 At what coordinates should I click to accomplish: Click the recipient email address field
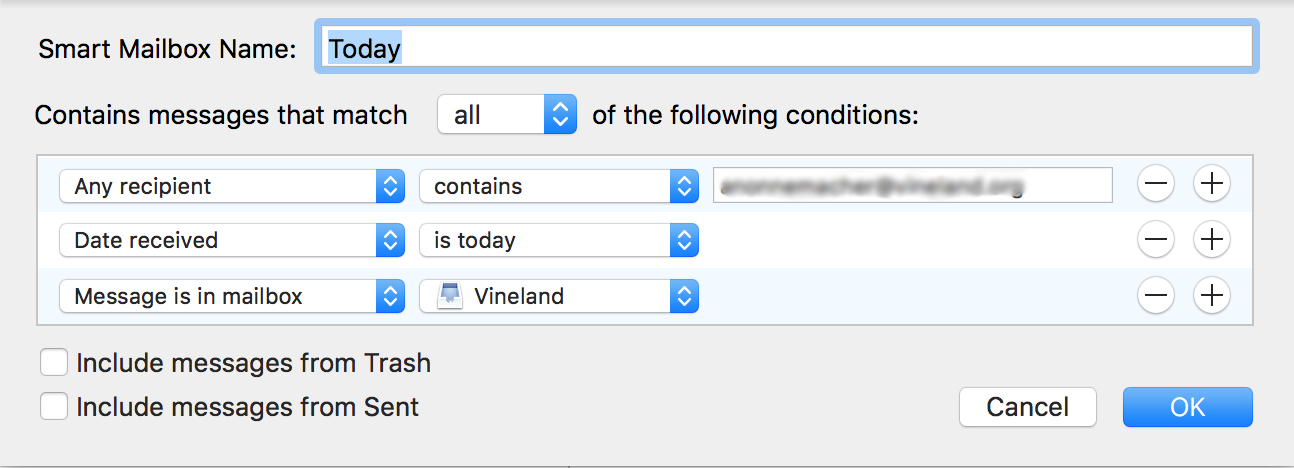tap(912, 185)
